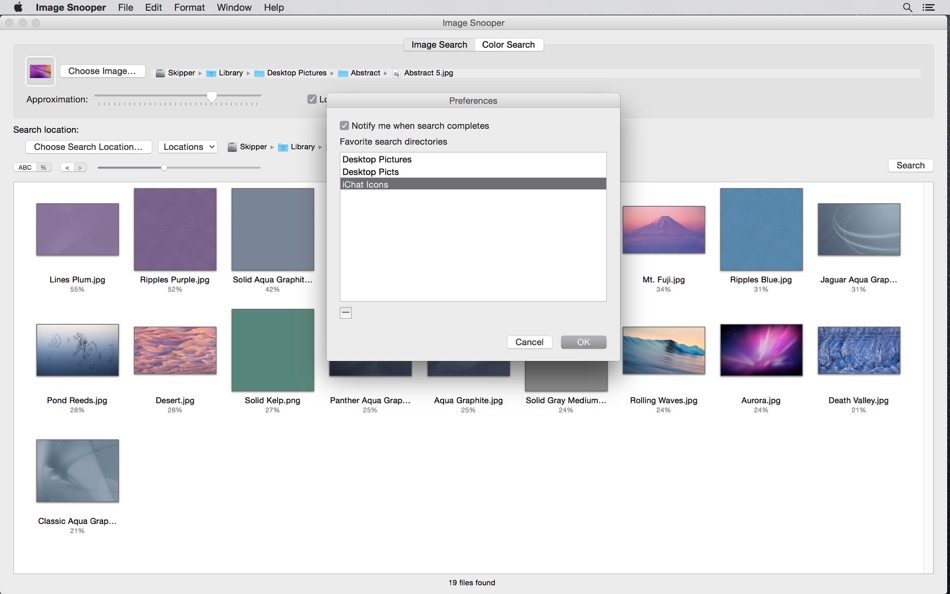Click the list view icon in the menu bar
The width and height of the screenshot is (950, 594).
[x=929, y=7]
